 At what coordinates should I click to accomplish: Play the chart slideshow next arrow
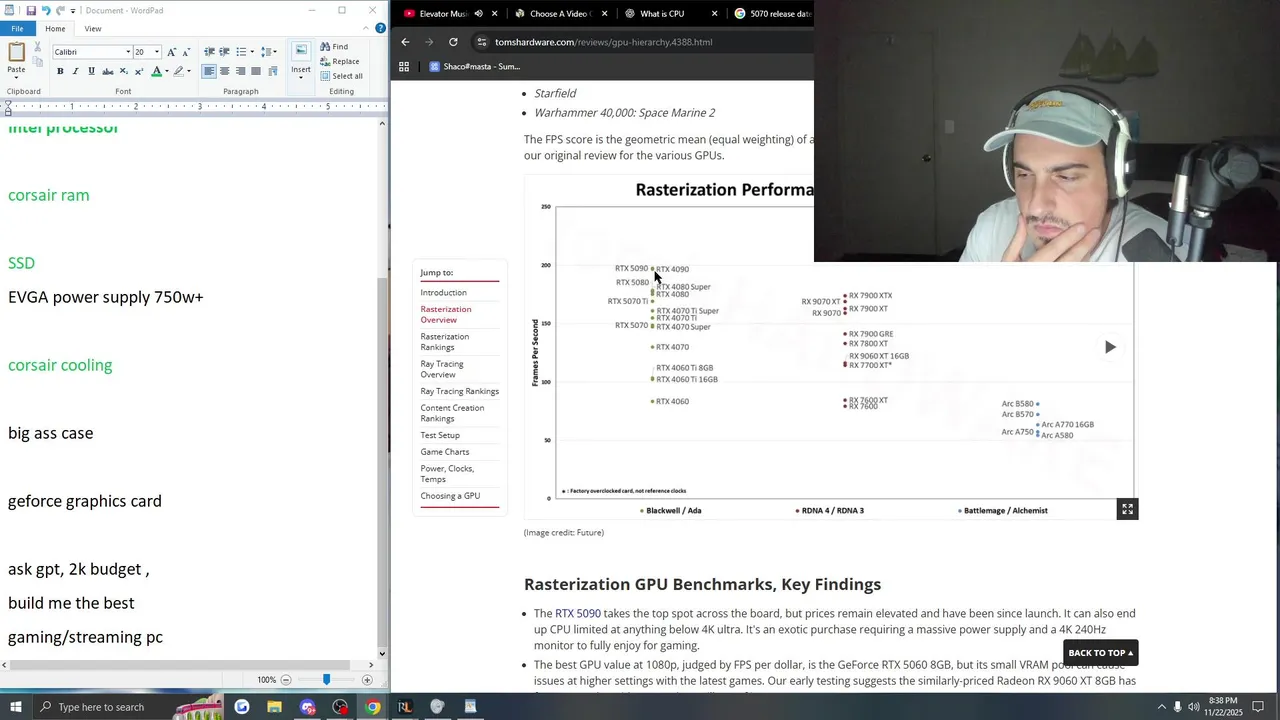pos(1110,347)
